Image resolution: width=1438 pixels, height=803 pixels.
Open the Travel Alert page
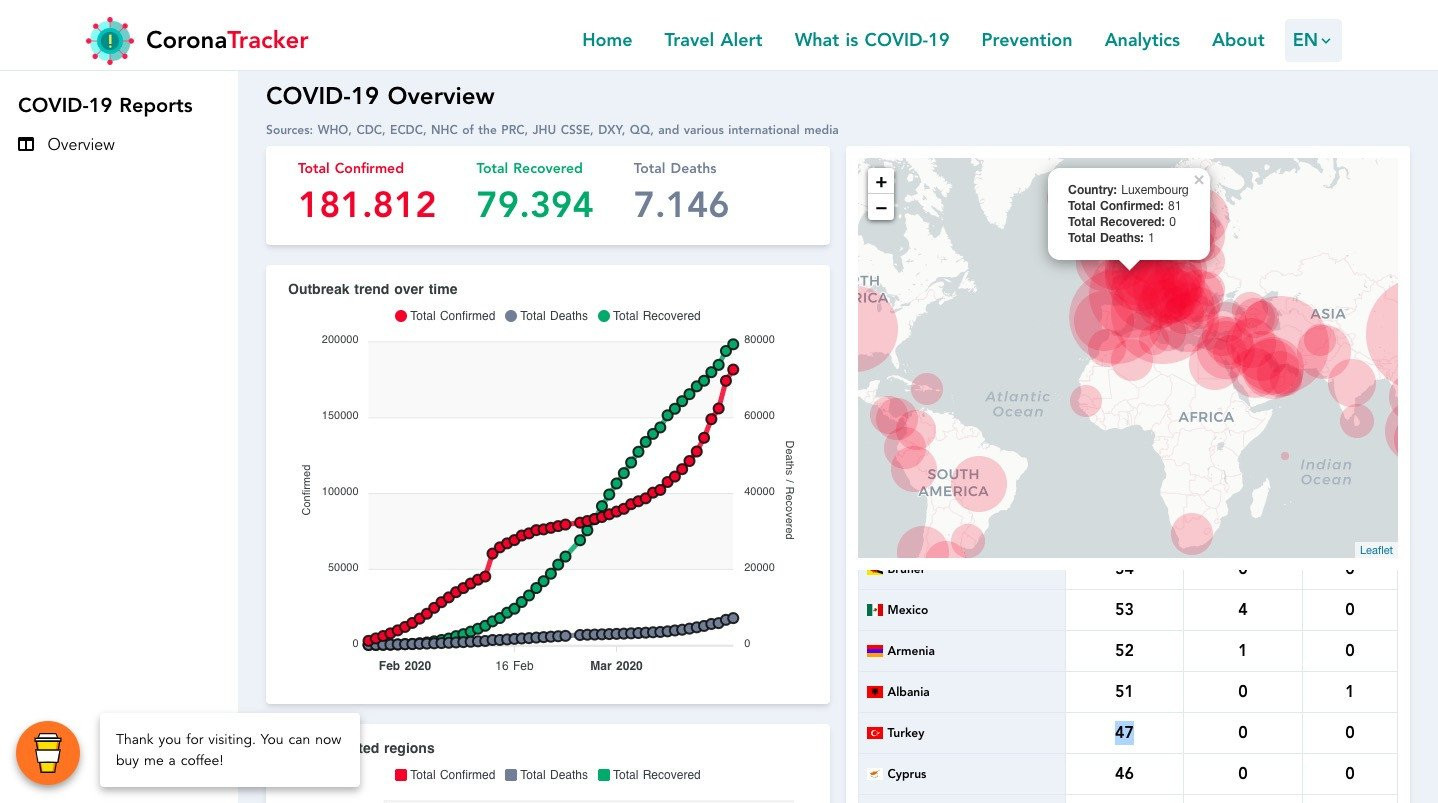[x=713, y=40]
